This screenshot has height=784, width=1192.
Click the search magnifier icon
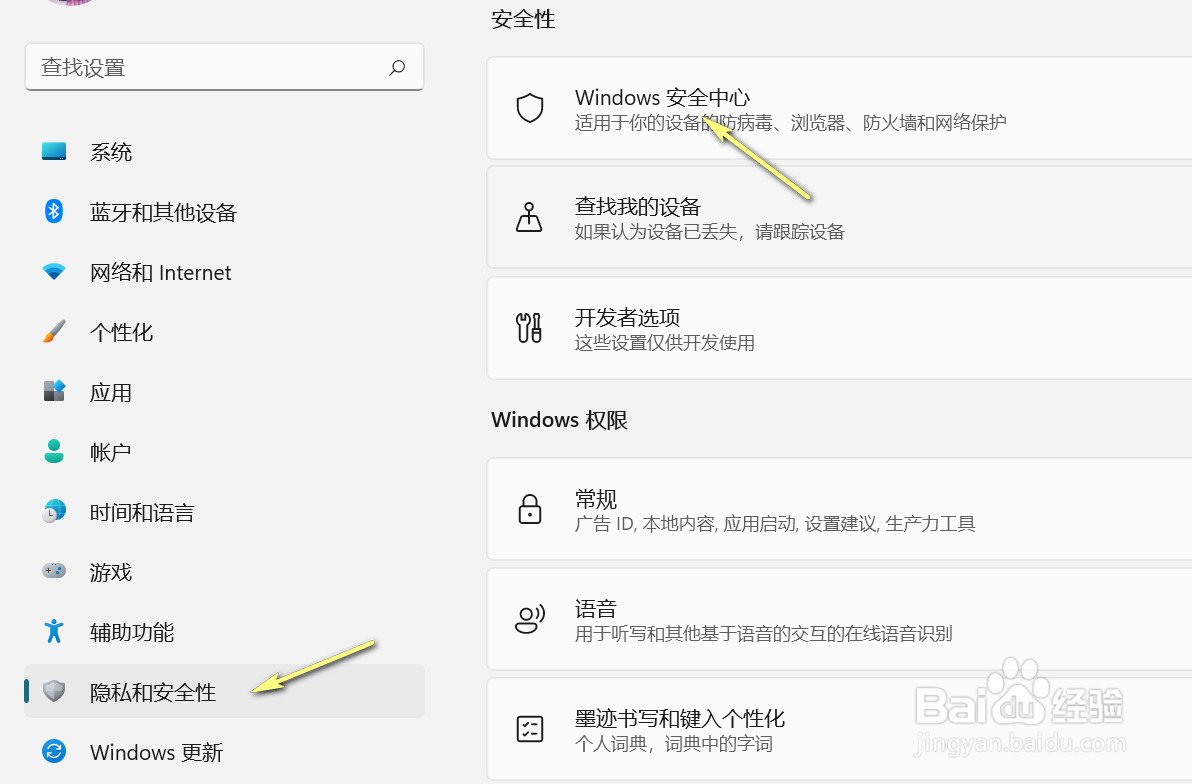(x=397, y=68)
